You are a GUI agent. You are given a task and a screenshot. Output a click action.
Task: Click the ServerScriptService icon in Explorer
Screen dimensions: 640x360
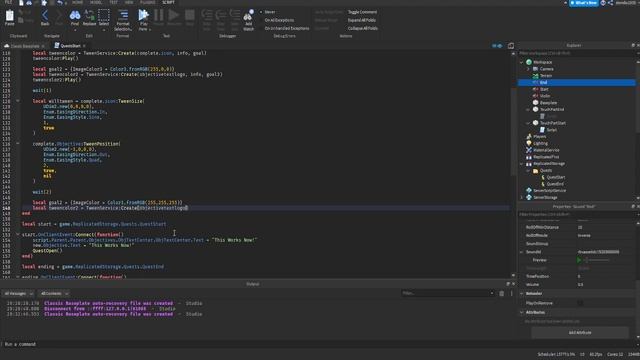click(529, 191)
